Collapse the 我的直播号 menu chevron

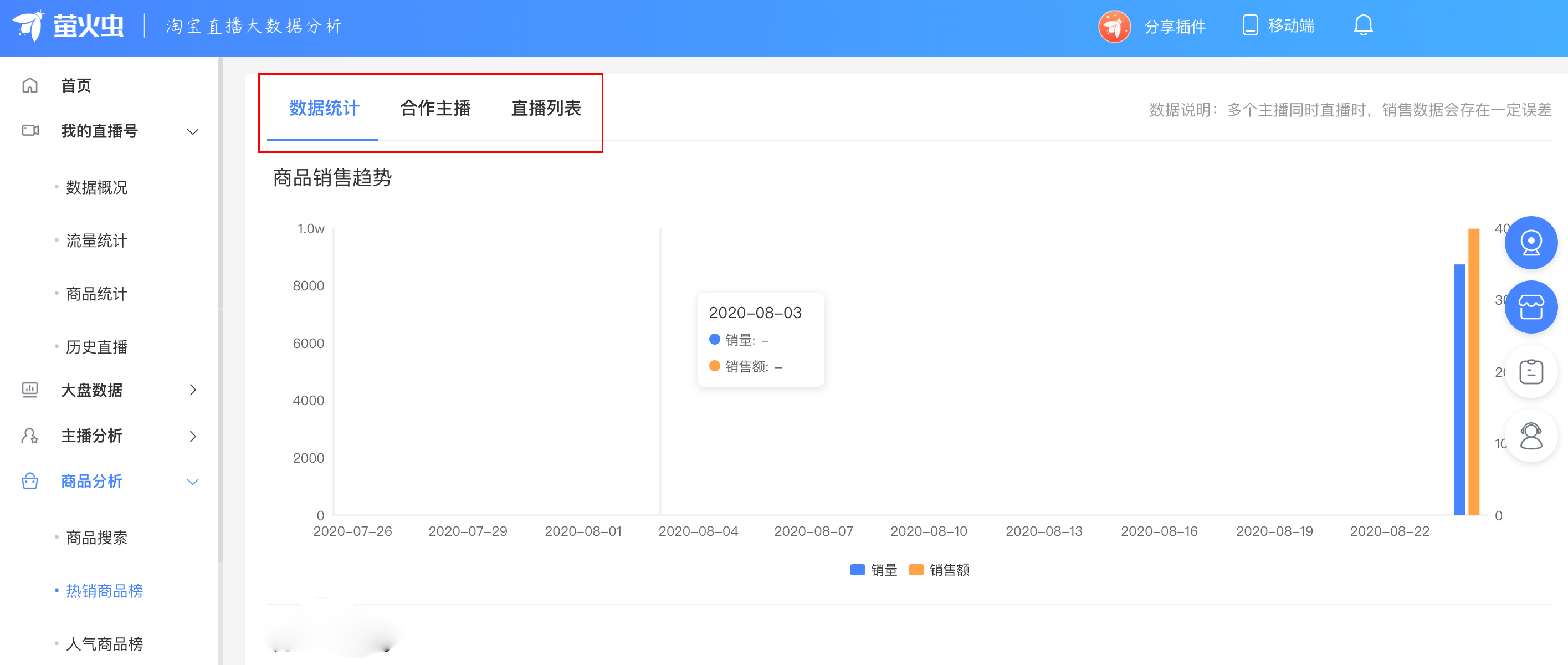[193, 131]
